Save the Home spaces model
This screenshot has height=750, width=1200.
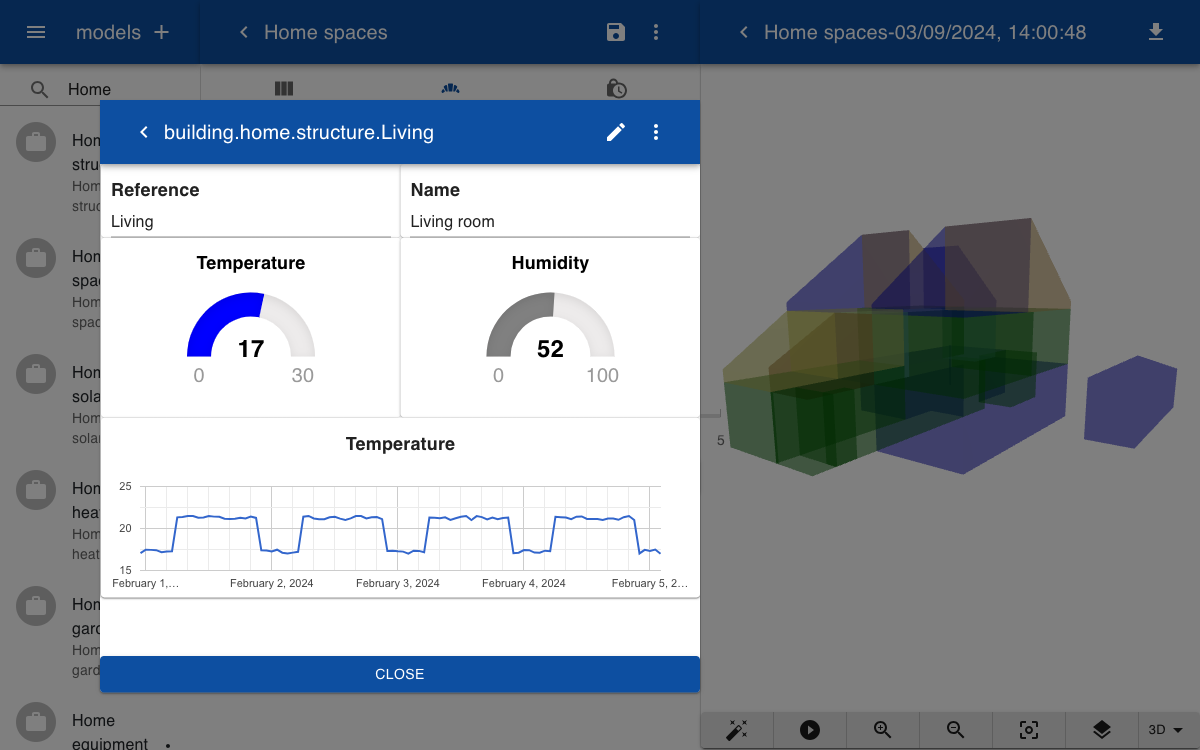click(x=616, y=32)
